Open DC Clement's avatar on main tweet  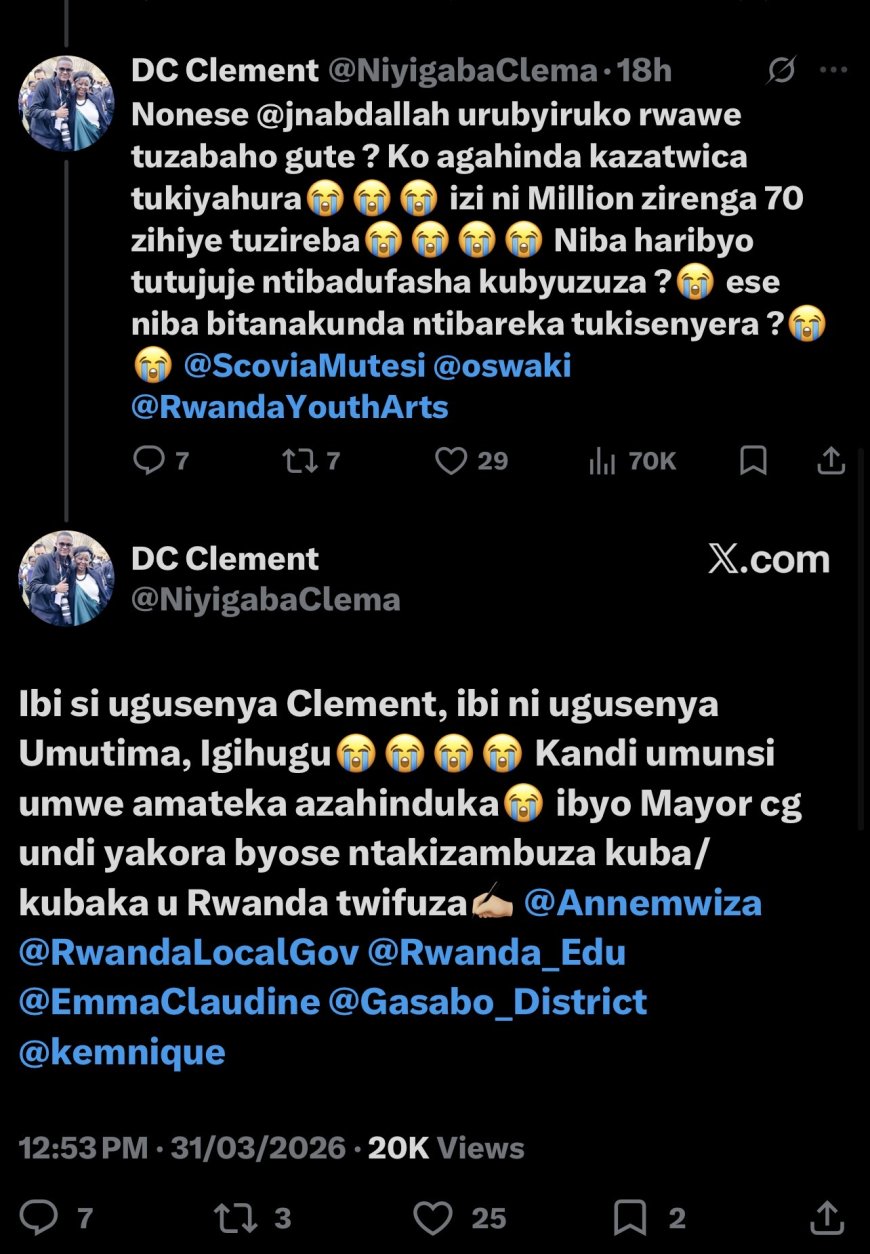tap(67, 579)
